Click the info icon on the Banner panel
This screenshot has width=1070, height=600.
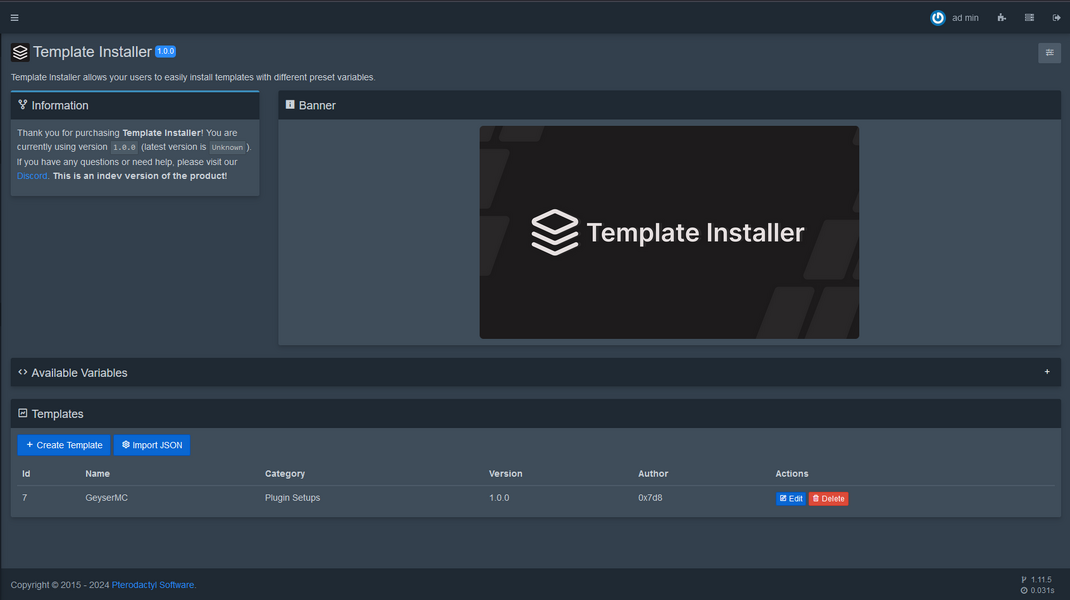point(289,104)
